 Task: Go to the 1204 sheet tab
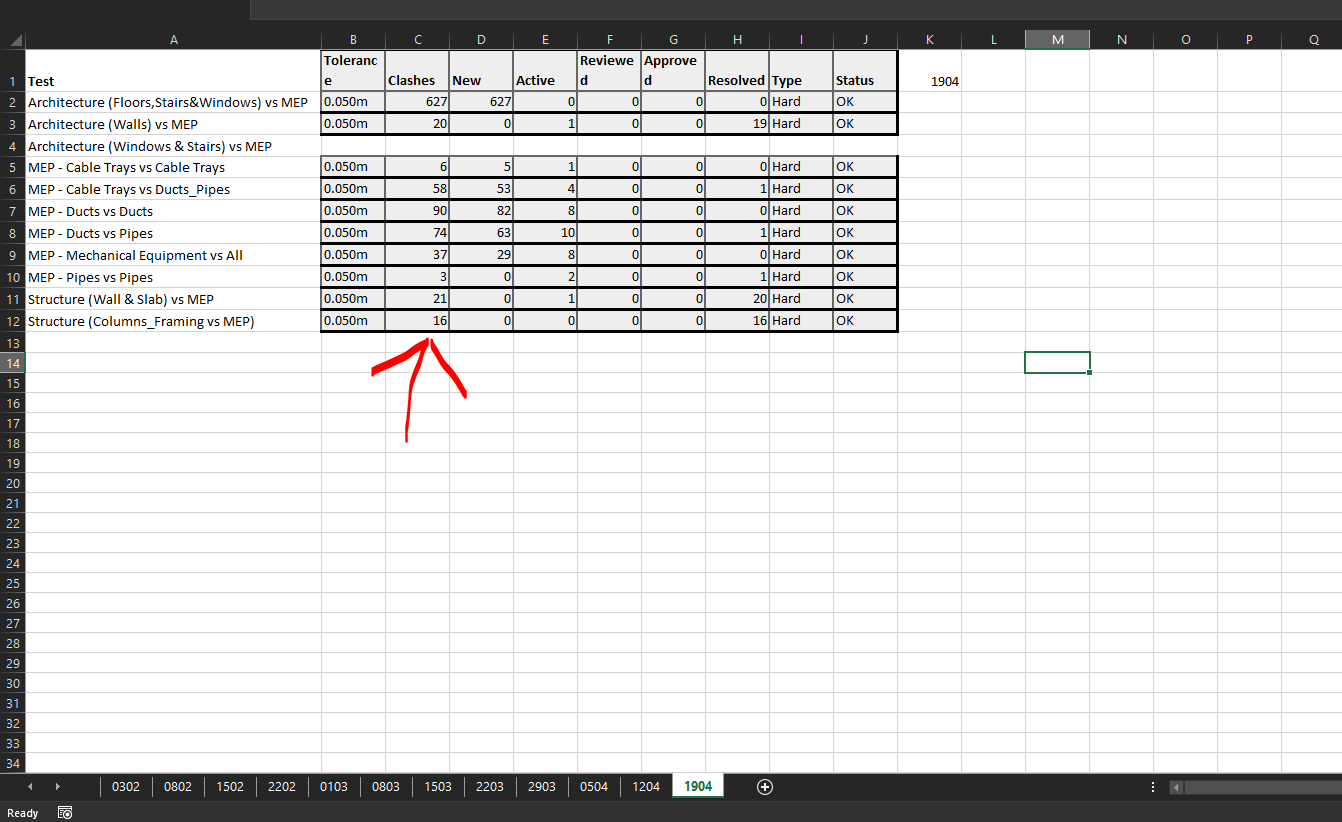click(646, 787)
